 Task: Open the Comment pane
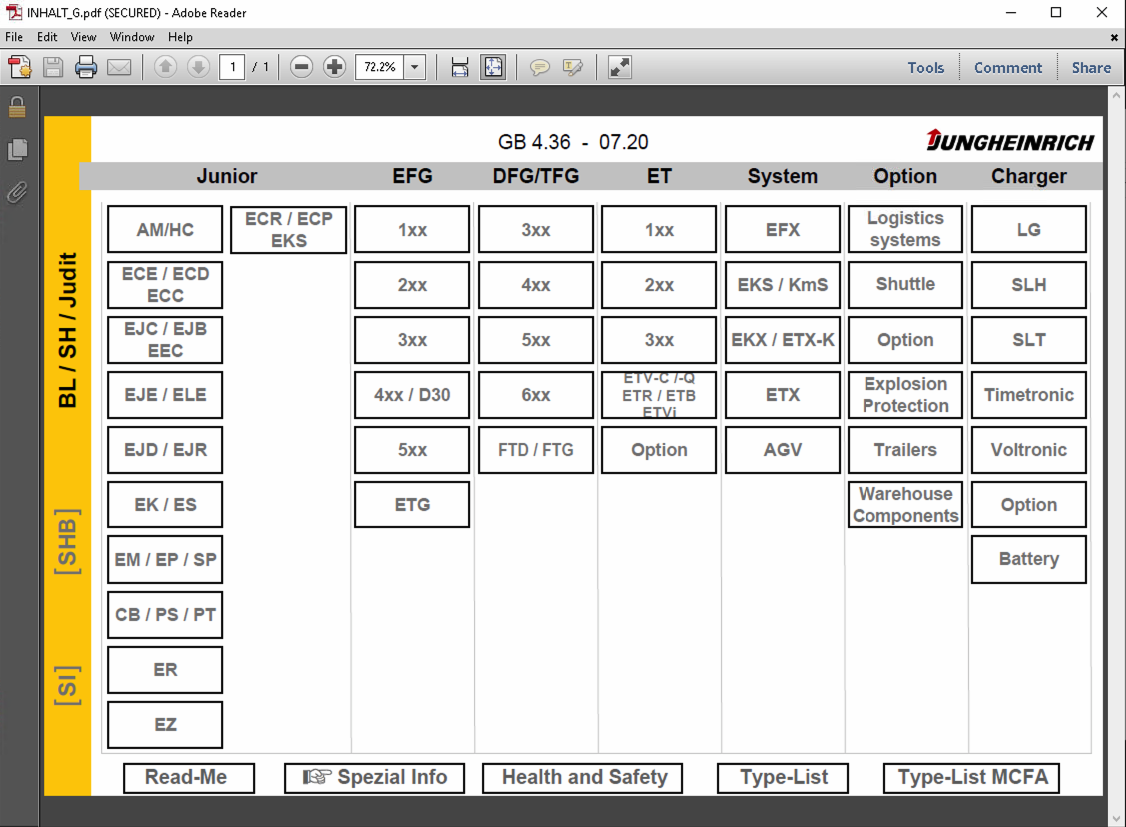[1008, 67]
